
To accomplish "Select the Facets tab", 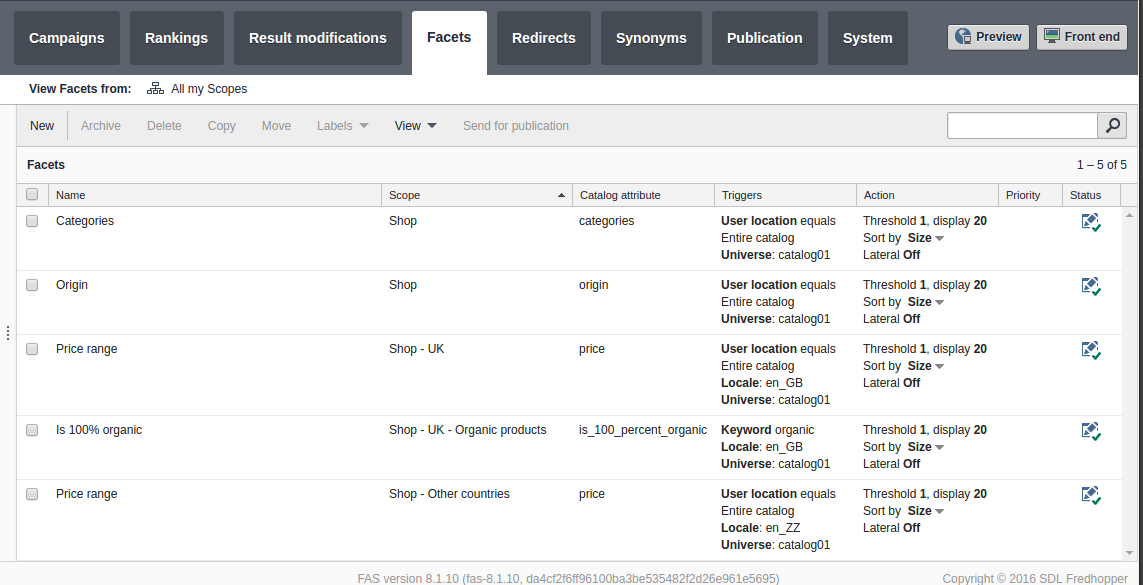I will 449,41.
